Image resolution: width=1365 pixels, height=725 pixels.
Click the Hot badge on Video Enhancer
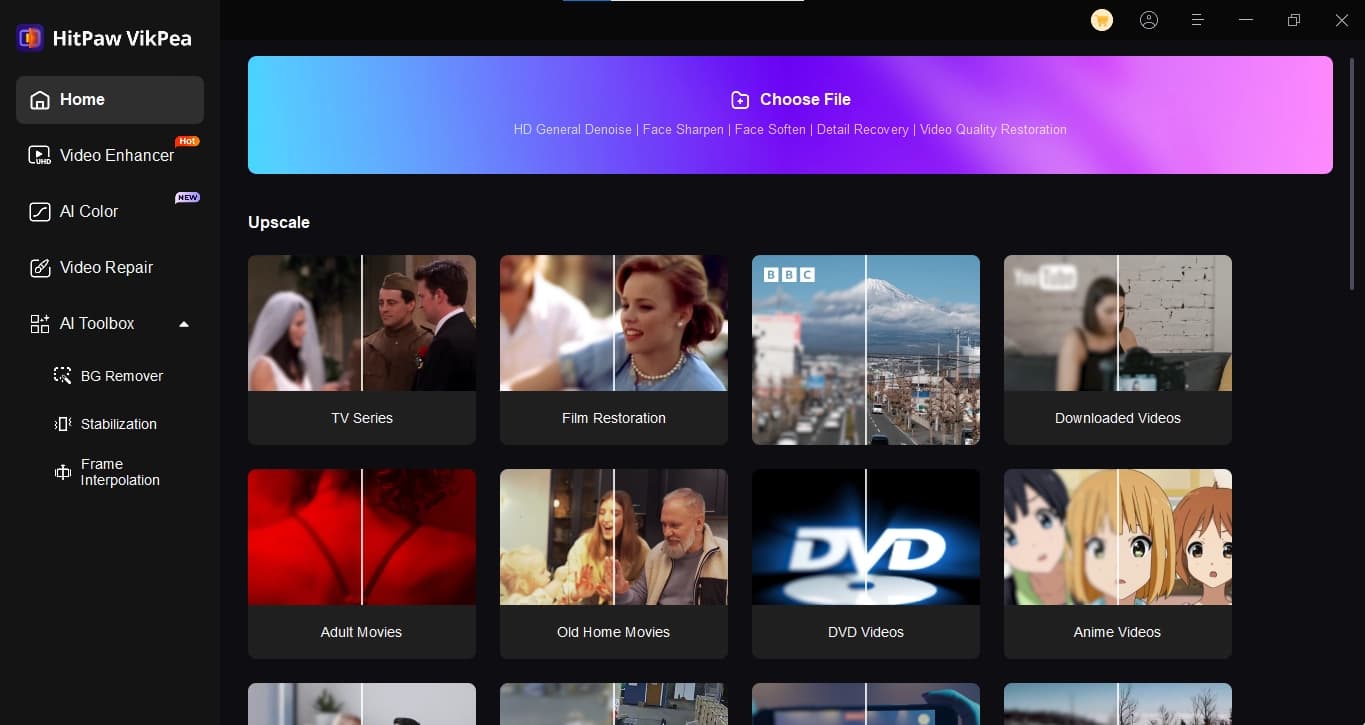(x=187, y=141)
